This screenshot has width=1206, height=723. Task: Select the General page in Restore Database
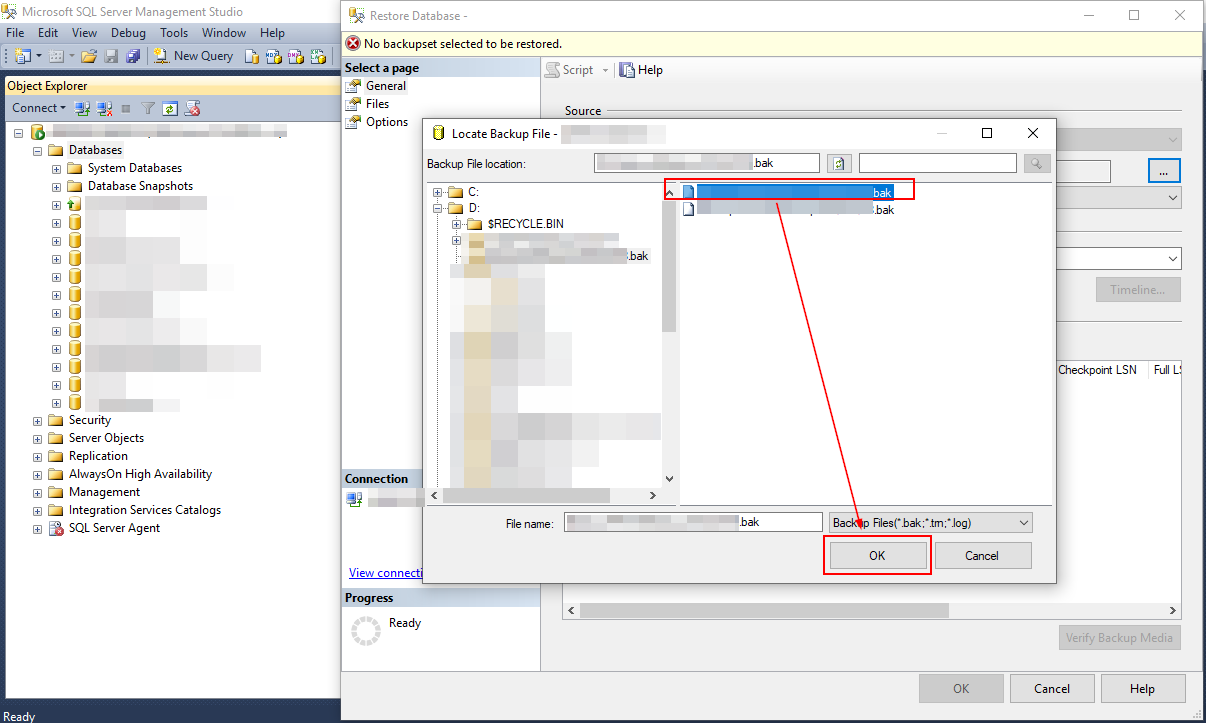click(x=386, y=86)
